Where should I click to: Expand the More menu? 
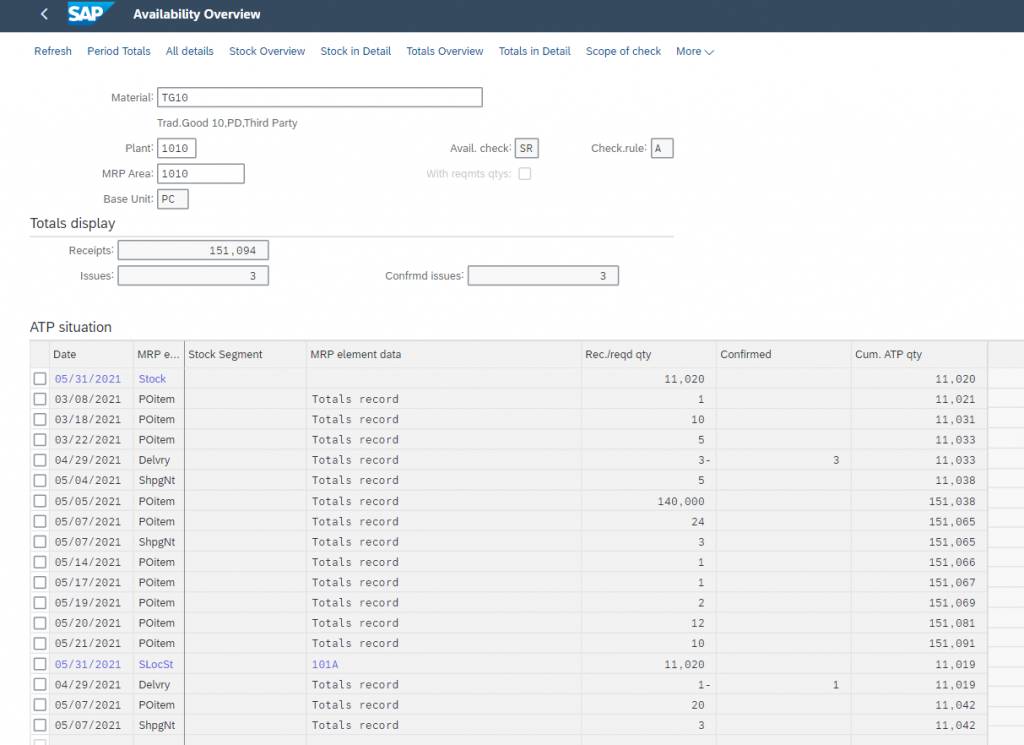(x=694, y=51)
